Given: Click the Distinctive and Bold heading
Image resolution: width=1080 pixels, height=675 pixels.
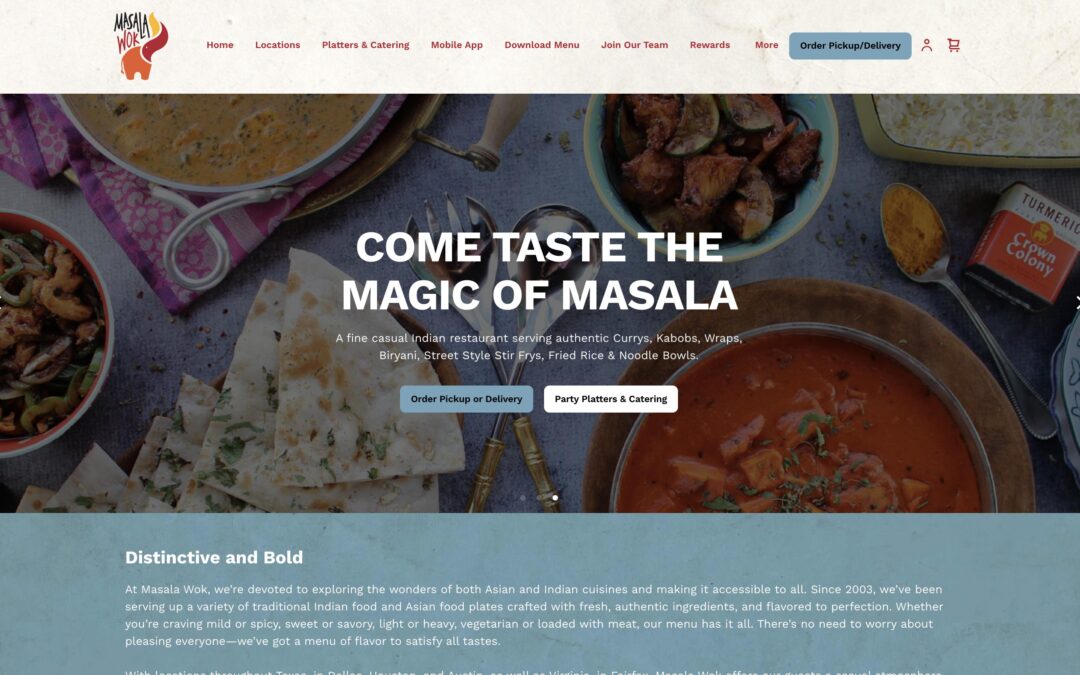Looking at the screenshot, I should click(x=214, y=557).
